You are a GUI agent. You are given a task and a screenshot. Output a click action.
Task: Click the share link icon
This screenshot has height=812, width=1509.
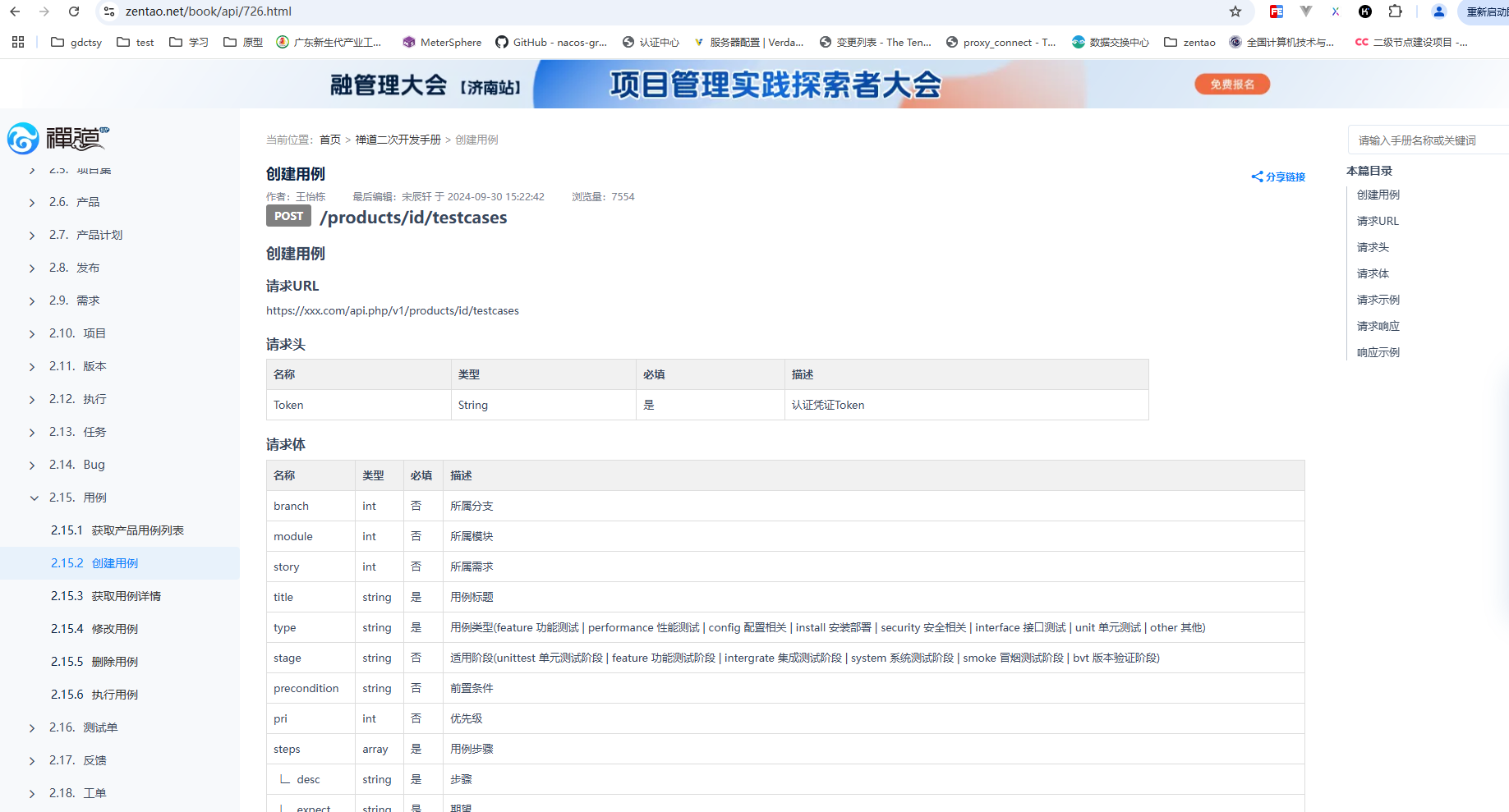(x=1257, y=177)
